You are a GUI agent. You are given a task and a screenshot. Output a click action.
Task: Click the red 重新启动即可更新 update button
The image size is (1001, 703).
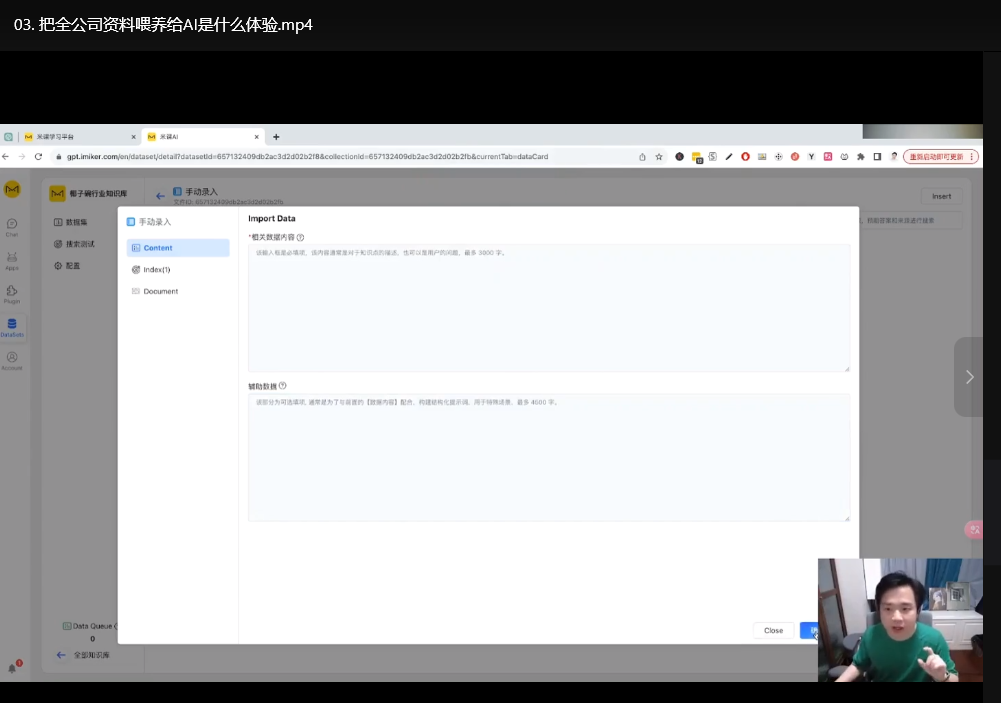pos(940,156)
